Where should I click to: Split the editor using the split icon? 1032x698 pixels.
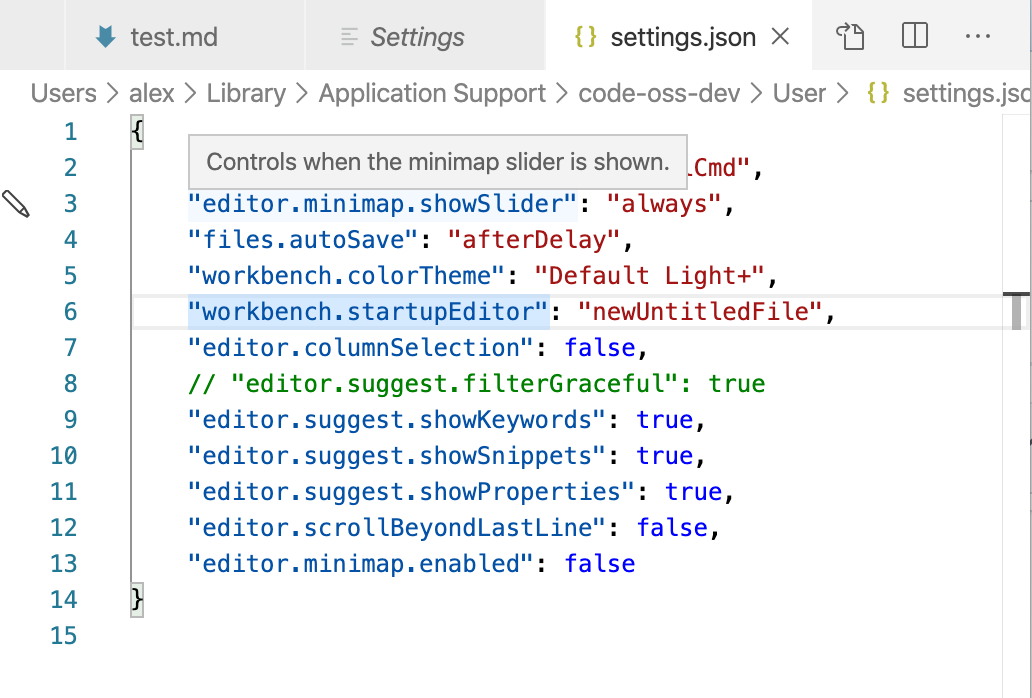click(x=914, y=35)
